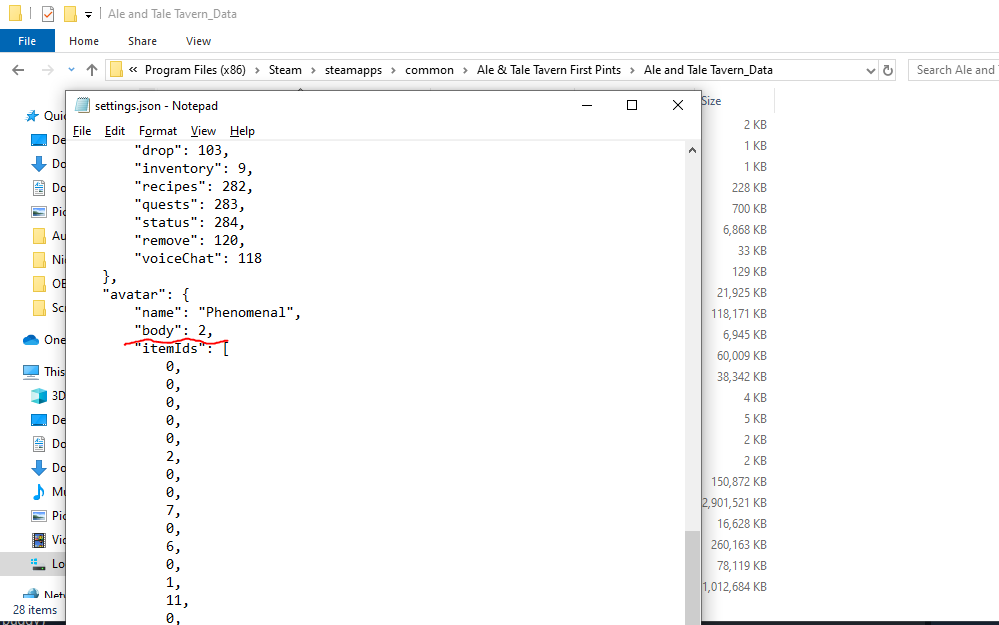Select Pictures icon under This PC
This screenshot has height=625, width=999.
tap(39, 515)
